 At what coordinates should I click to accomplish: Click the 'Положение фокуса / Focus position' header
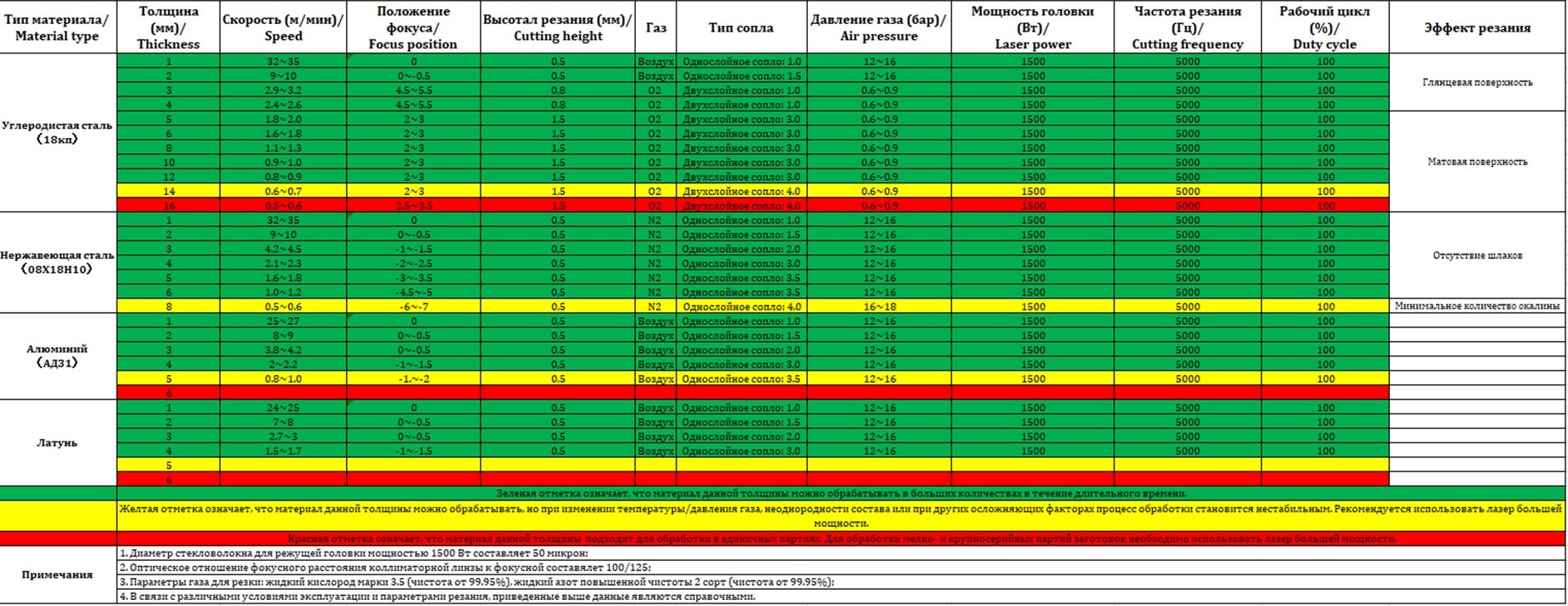(413, 27)
